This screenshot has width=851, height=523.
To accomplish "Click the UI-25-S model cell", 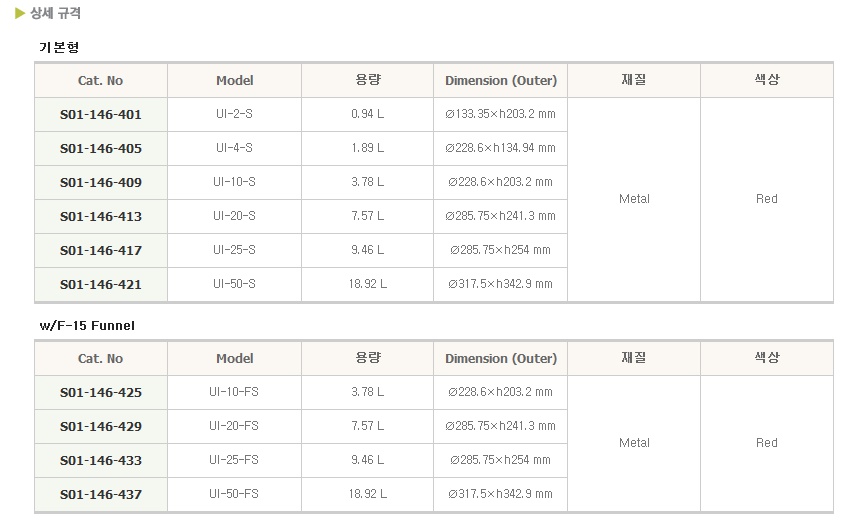I will click(x=234, y=250).
